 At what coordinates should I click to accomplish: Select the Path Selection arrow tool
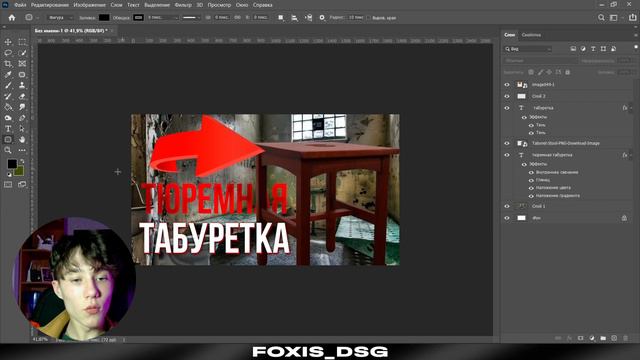click(x=22, y=129)
